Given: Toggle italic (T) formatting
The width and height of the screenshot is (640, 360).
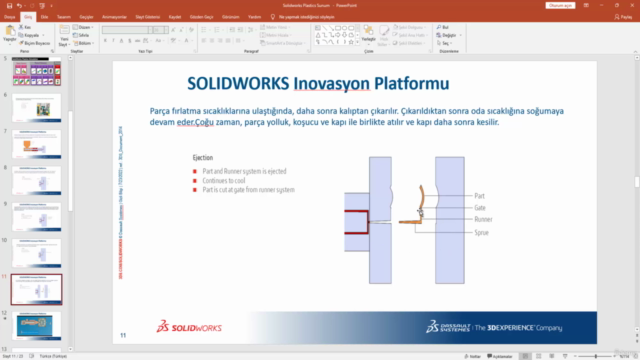Looking at the screenshot, I should tap(113, 40).
